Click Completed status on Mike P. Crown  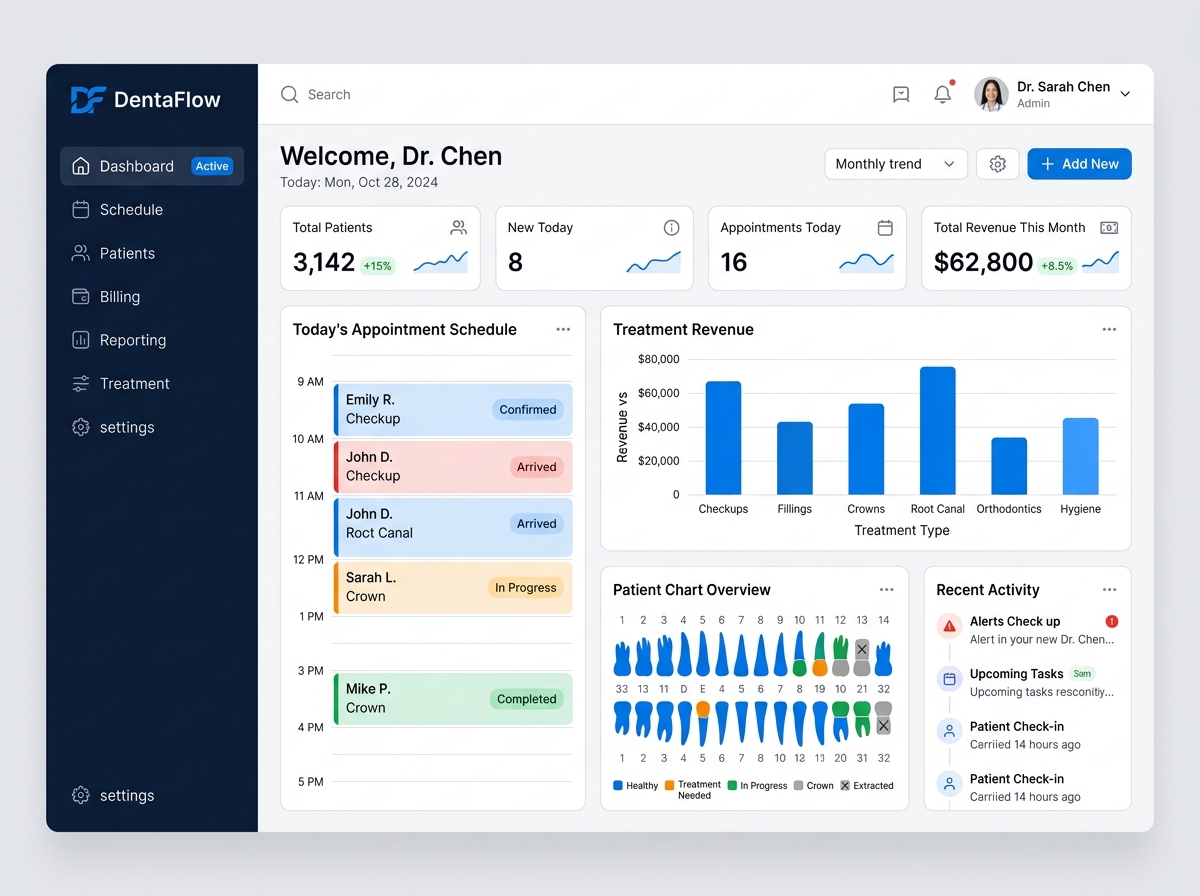click(x=527, y=699)
